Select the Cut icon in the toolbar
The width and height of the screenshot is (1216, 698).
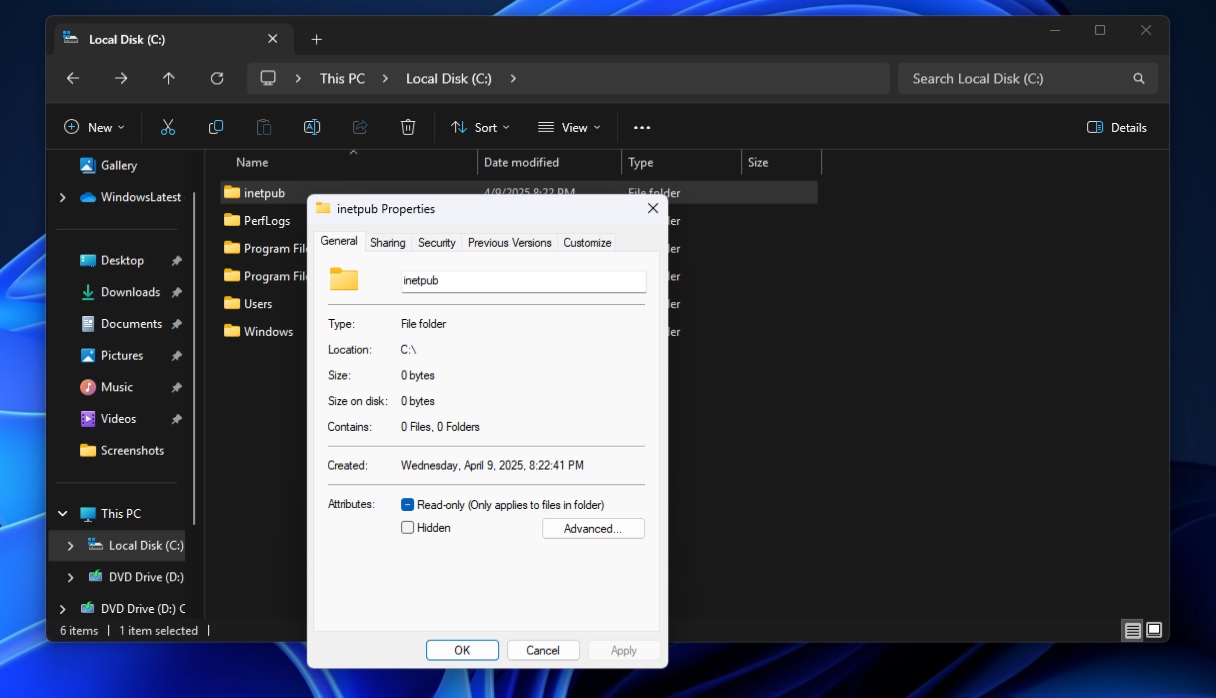[167, 127]
